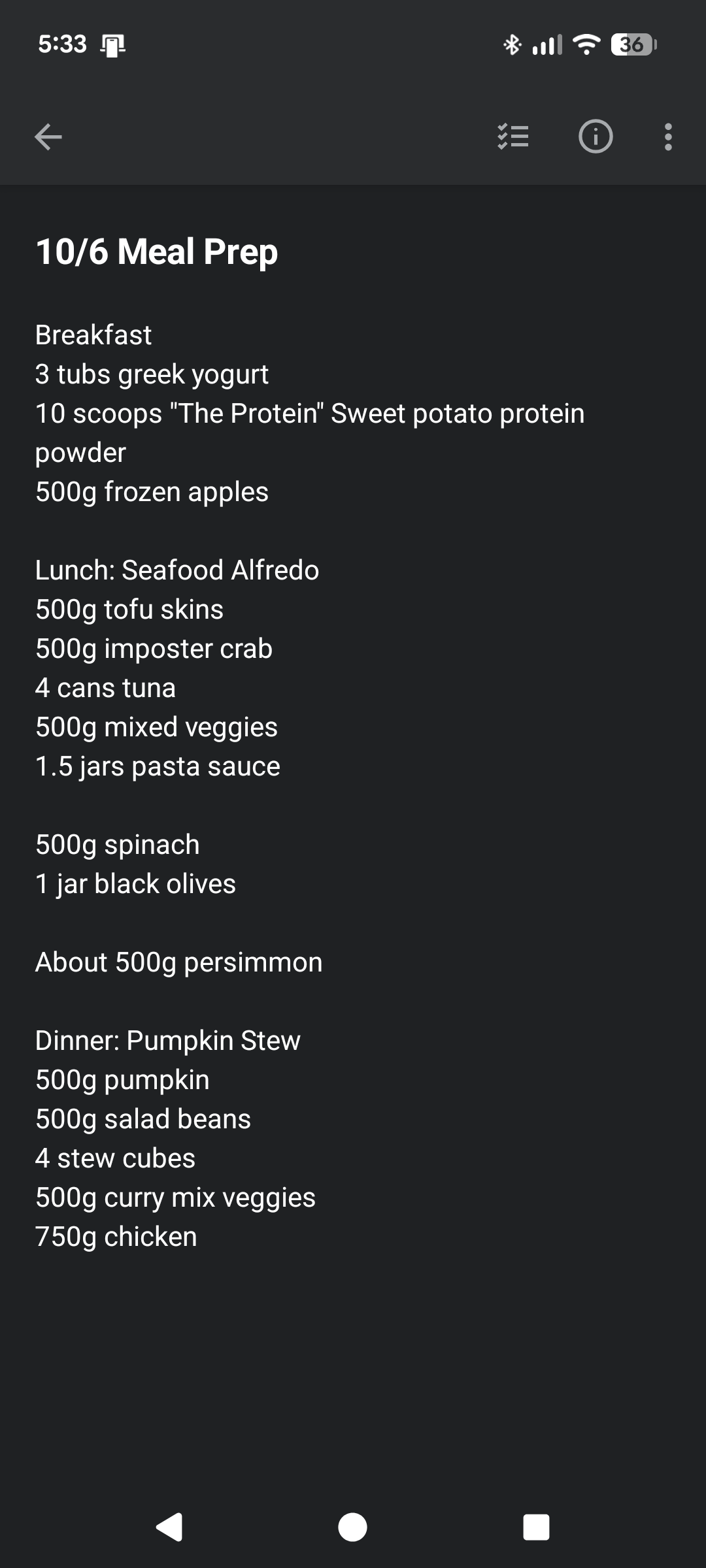Tap the cellular signal bars icon
The image size is (706, 1568).
tap(547, 44)
